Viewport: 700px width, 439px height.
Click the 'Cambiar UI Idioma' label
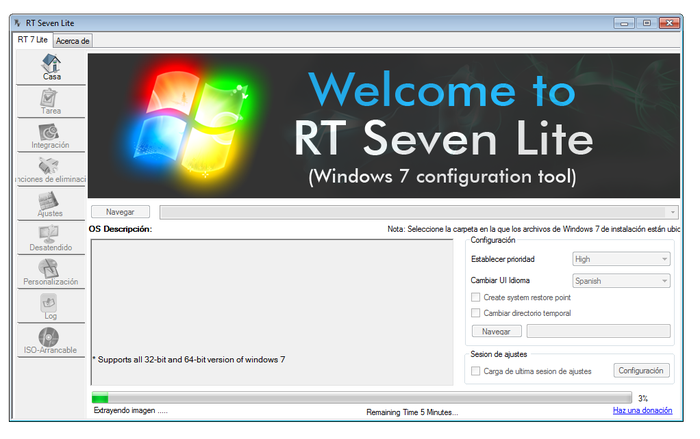500,280
